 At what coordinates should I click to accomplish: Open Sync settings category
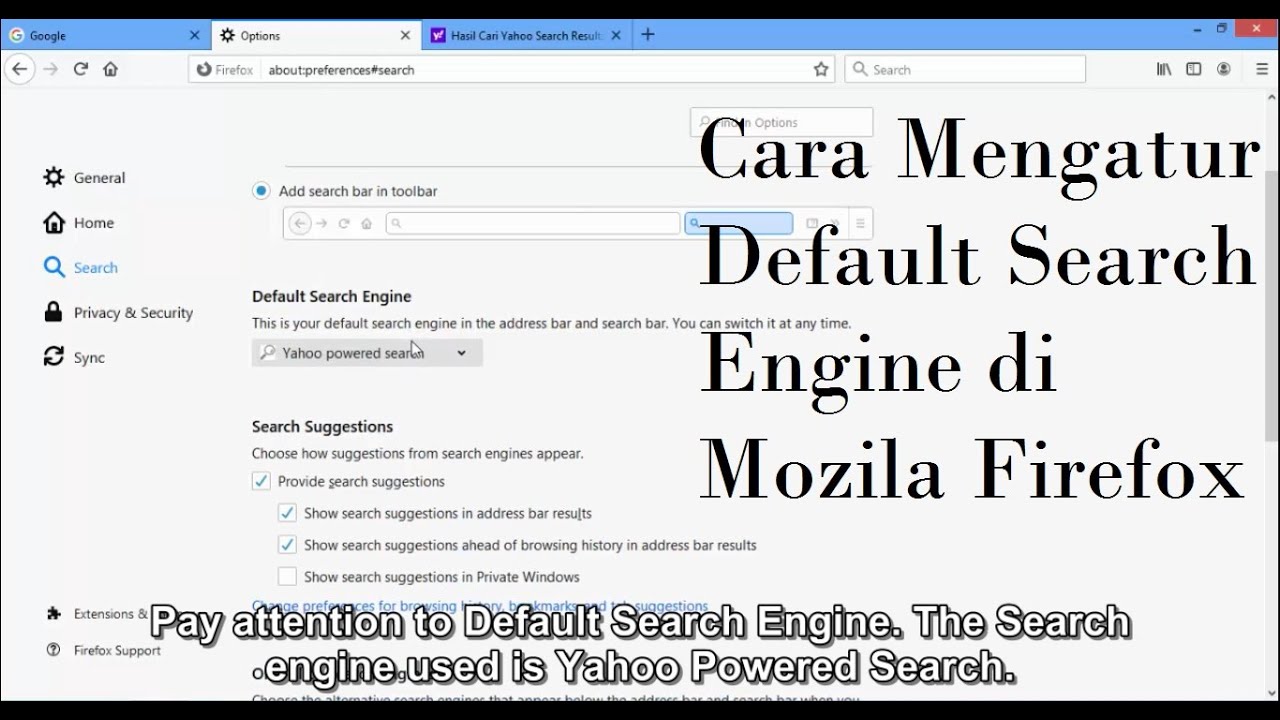74,357
